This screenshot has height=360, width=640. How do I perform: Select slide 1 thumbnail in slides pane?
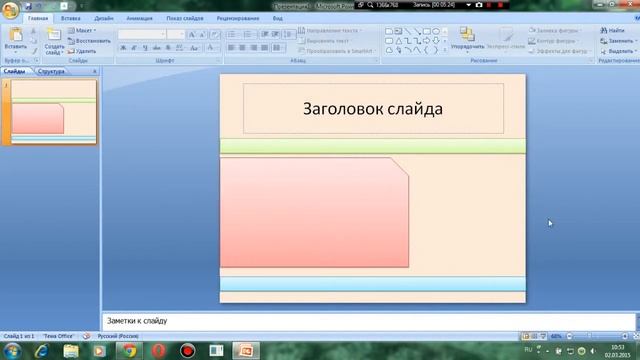pyautogui.click(x=54, y=111)
